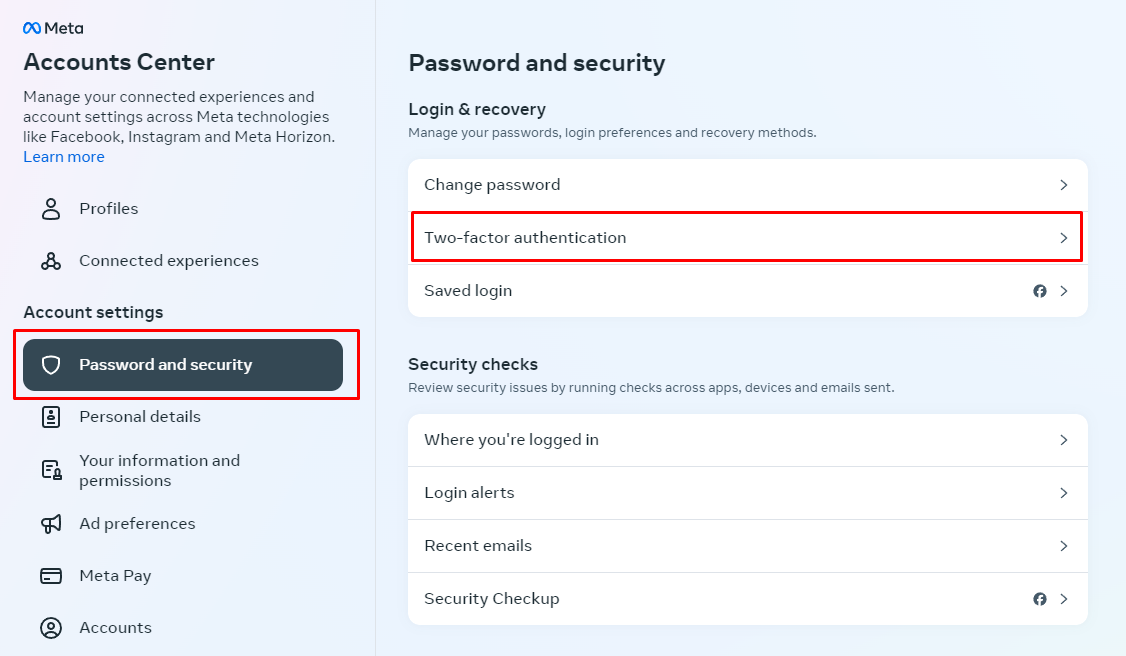Open Where you're logged in

(511, 440)
